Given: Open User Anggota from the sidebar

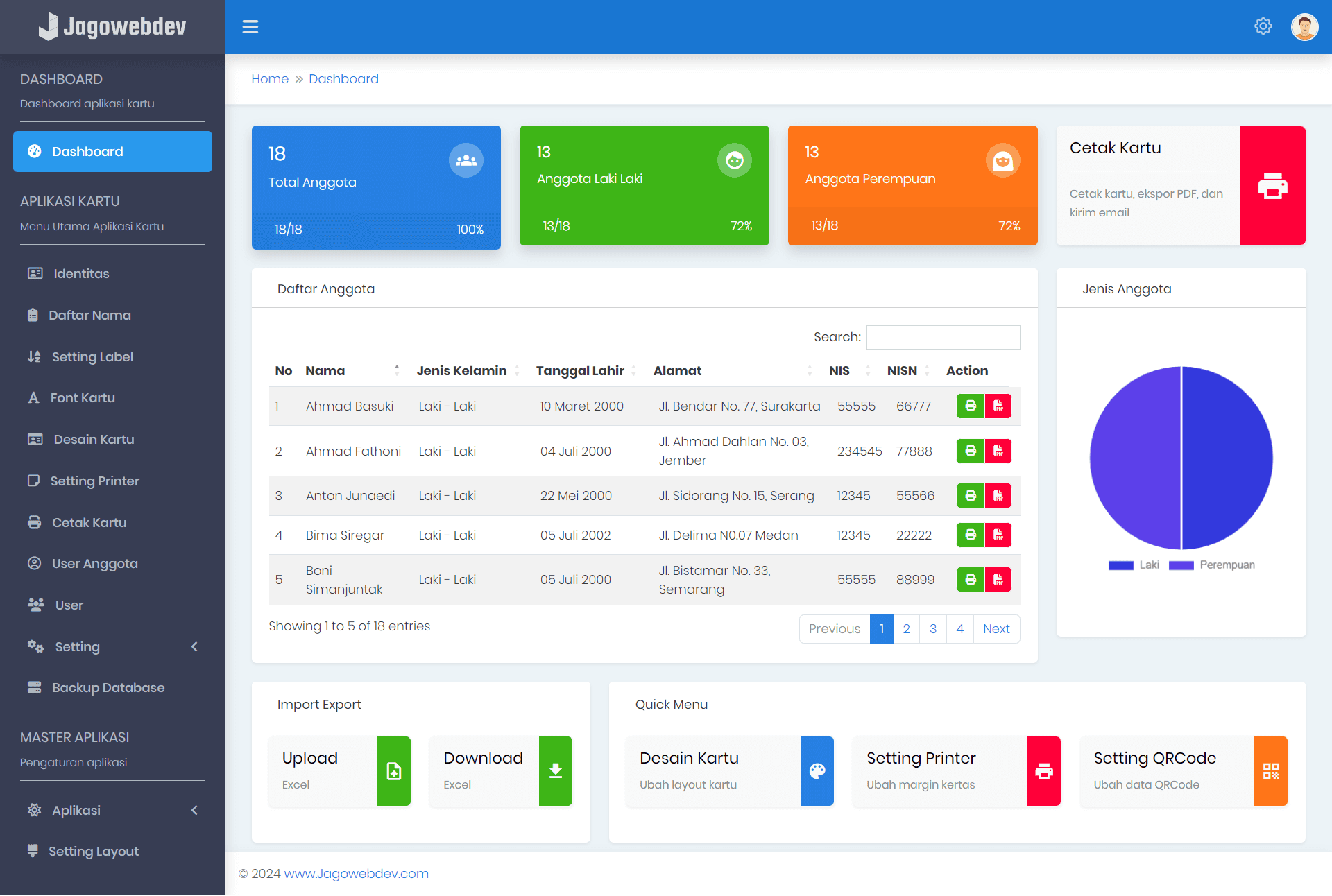Looking at the screenshot, I should click(x=94, y=563).
